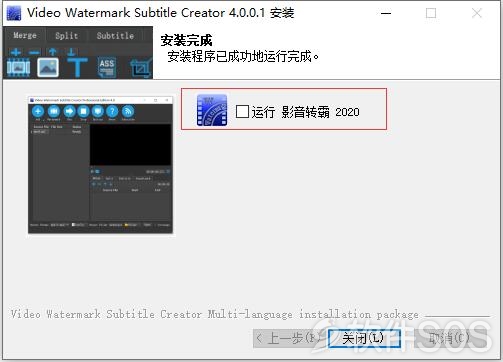Click the 影音转霸 film app icon

tap(212, 110)
